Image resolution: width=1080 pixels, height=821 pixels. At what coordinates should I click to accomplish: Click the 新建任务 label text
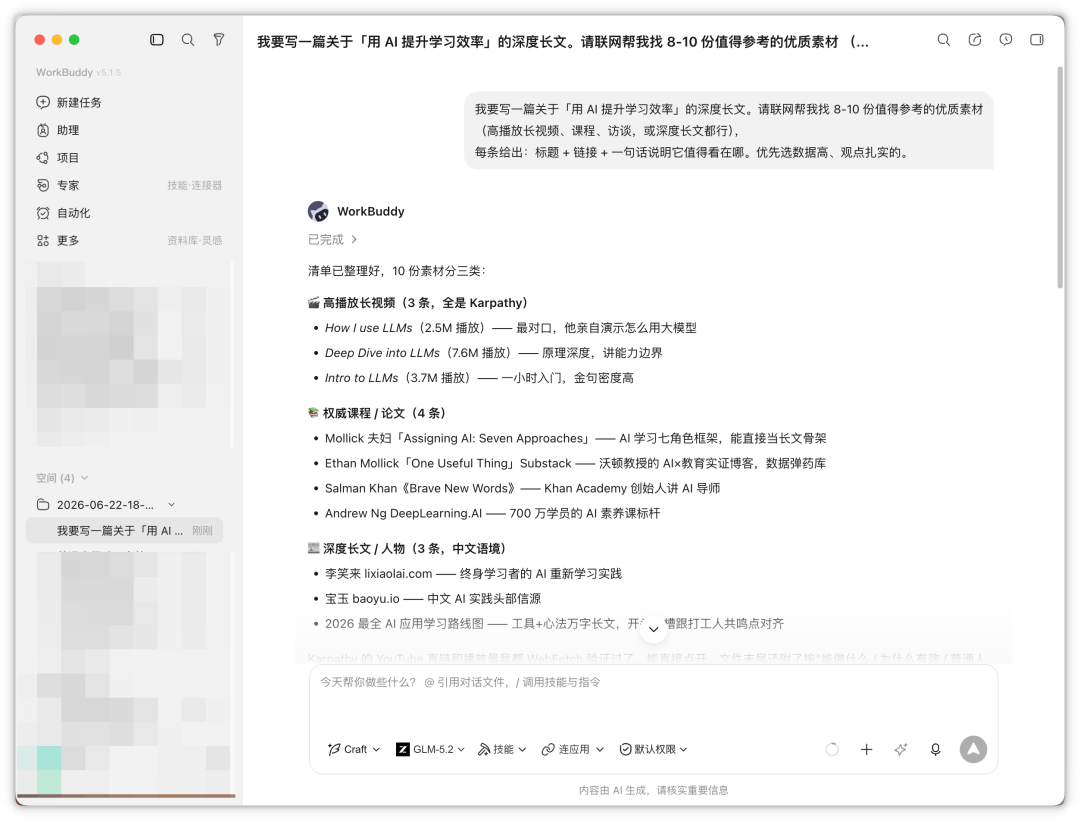click(x=79, y=102)
